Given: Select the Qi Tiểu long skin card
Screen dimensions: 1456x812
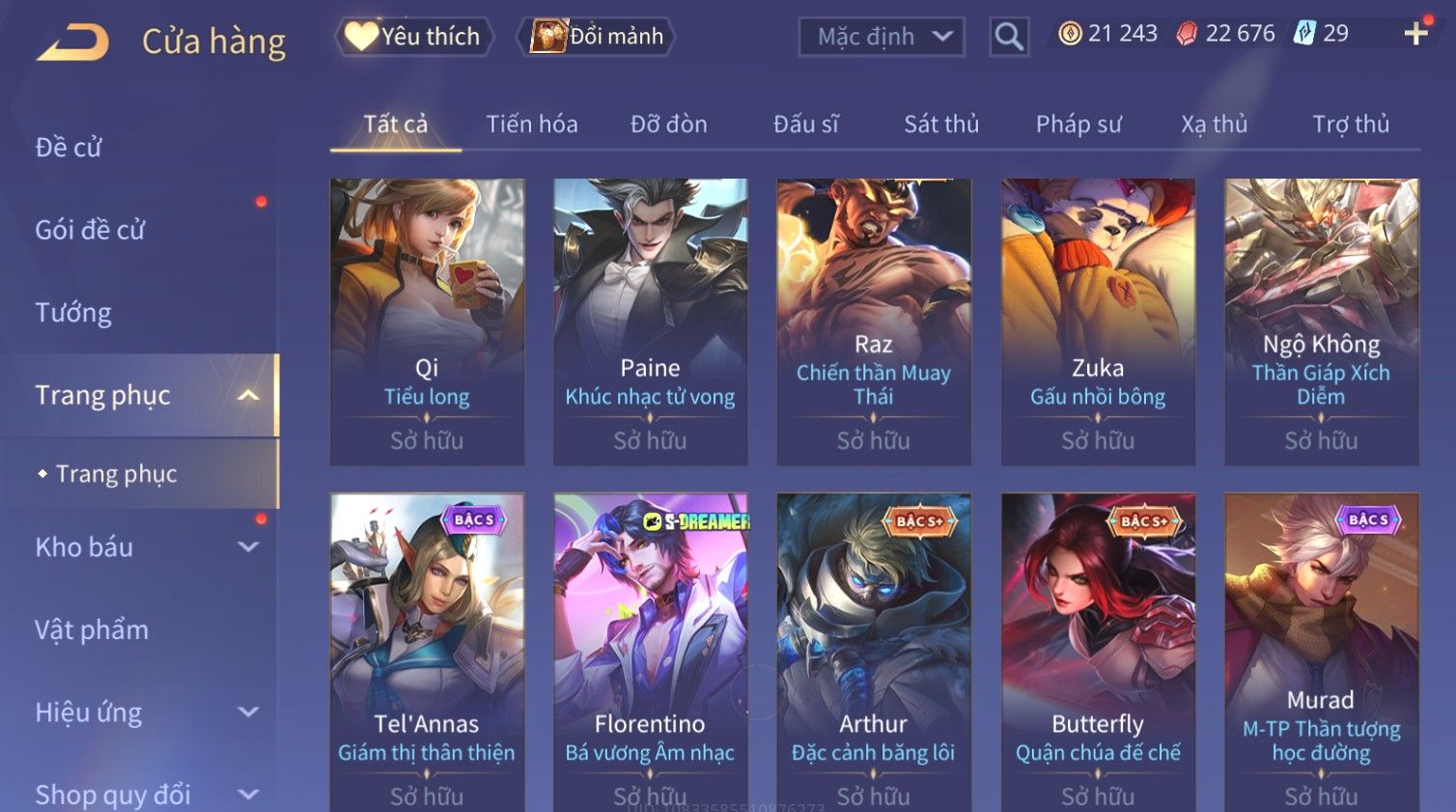Looking at the screenshot, I should [427, 322].
